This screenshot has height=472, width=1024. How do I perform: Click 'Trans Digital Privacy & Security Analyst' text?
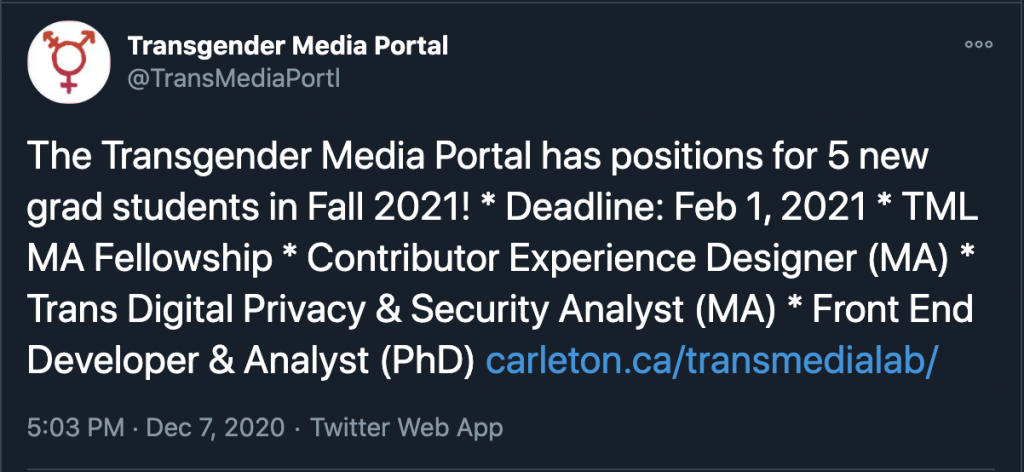coord(354,309)
